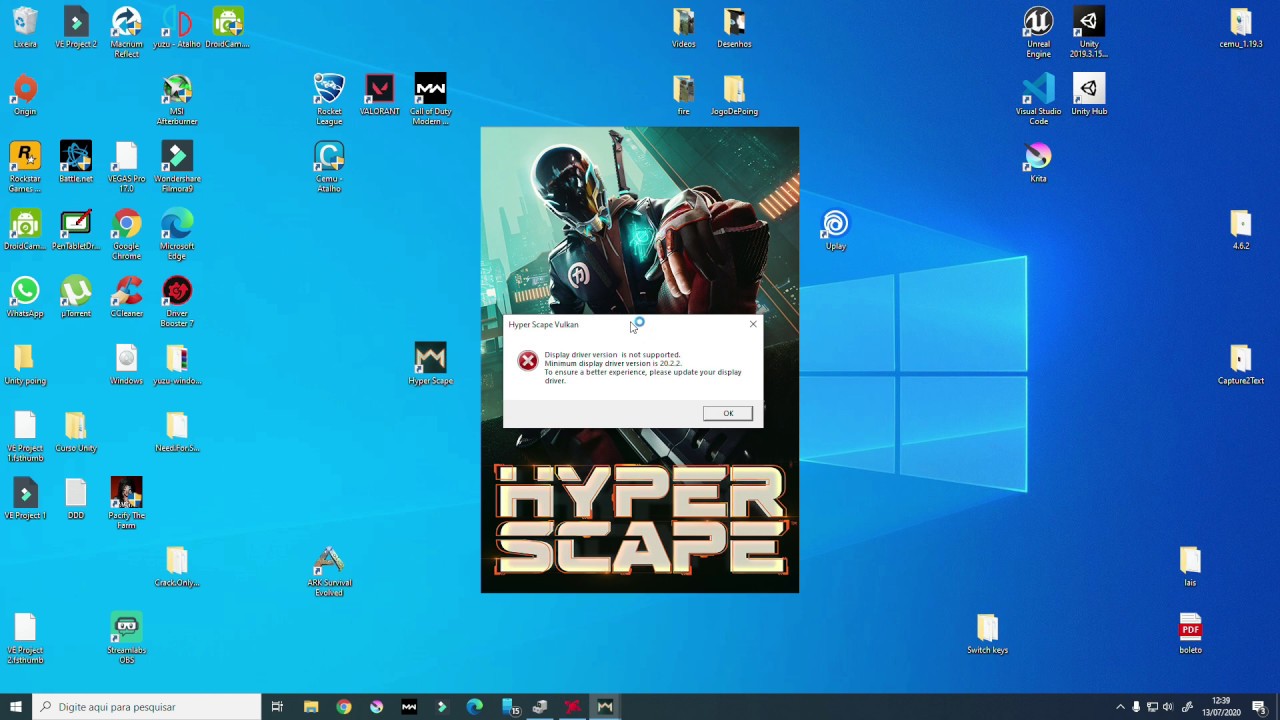
Task: Select the yuzu - Atalho shortcut
Action: point(177,28)
